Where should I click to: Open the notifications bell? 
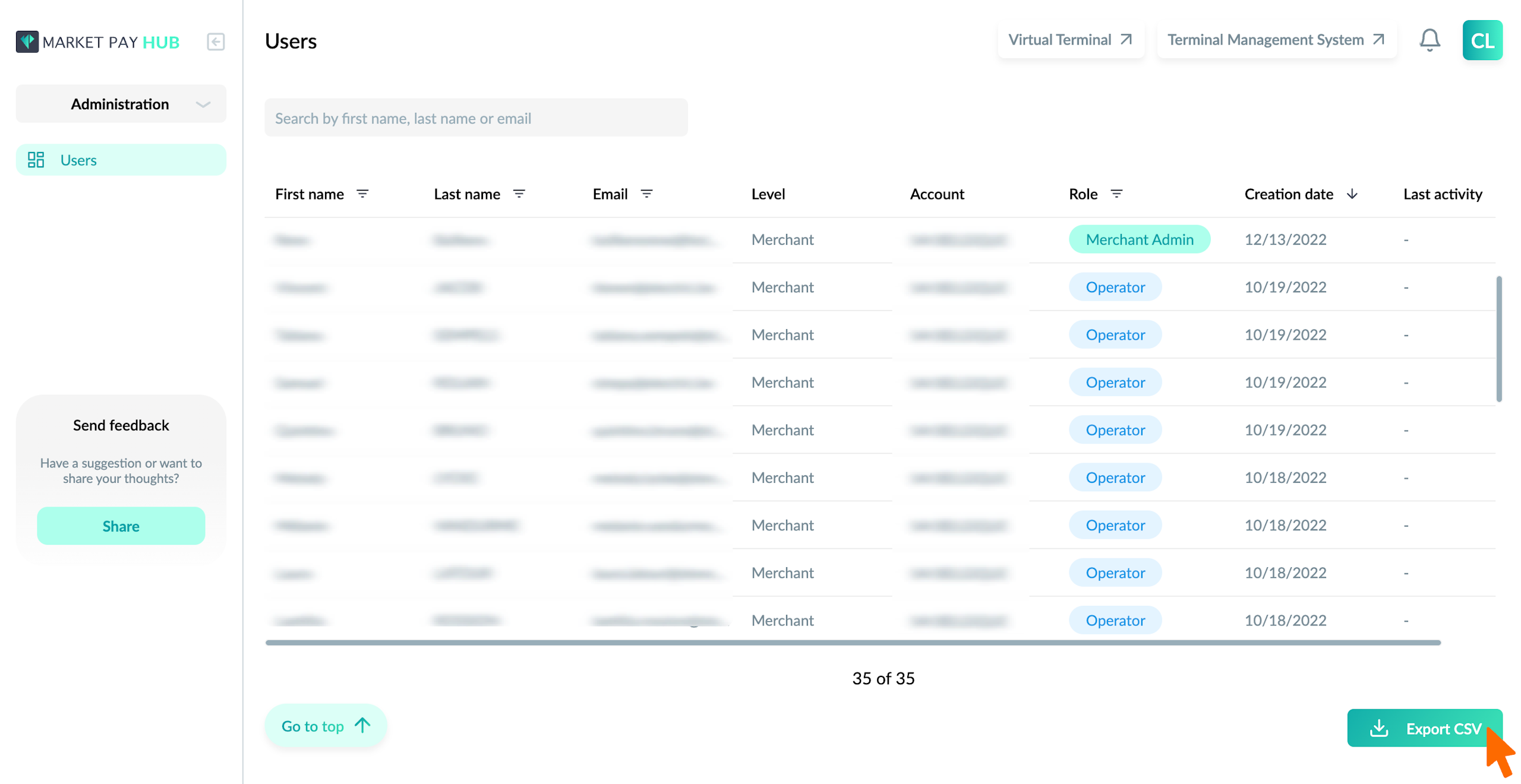tap(1429, 40)
